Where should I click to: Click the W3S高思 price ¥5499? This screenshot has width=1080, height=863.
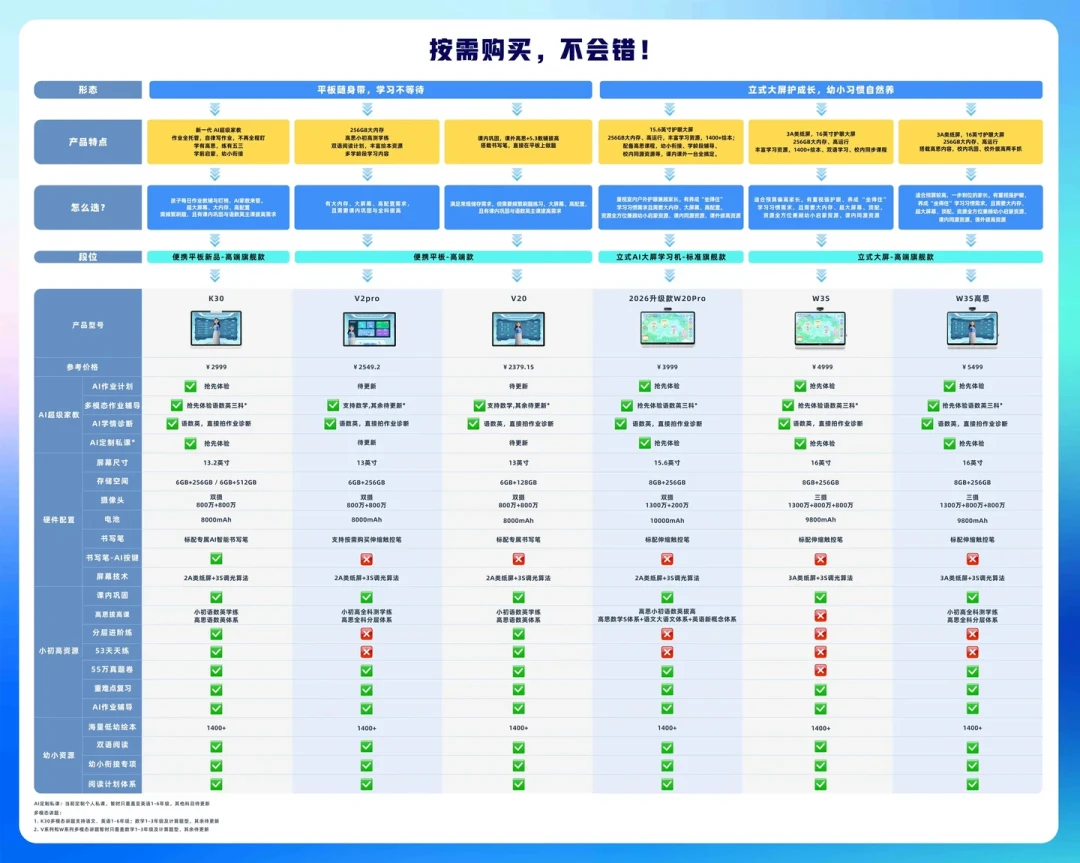point(973,367)
